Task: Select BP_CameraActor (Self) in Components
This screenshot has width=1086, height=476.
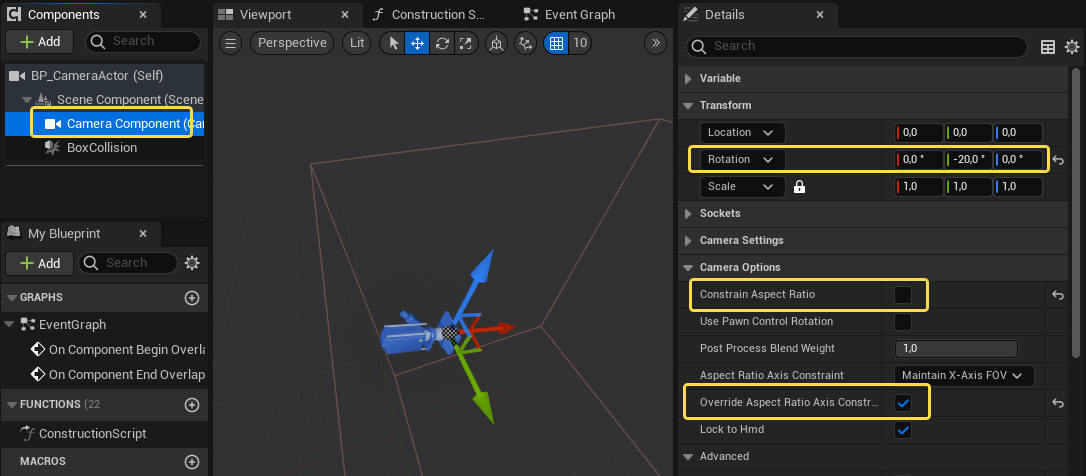Action: point(105,76)
